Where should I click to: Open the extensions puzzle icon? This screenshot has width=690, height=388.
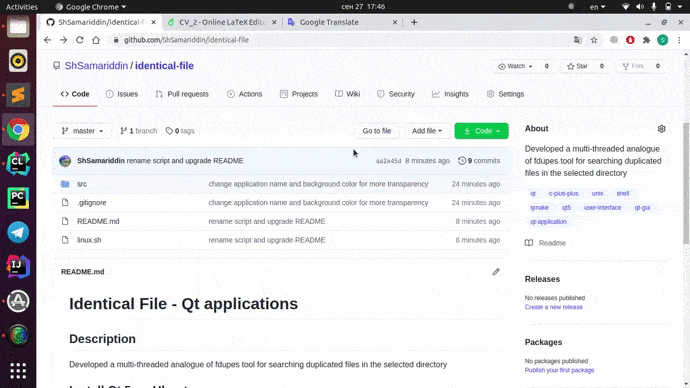tap(646, 40)
